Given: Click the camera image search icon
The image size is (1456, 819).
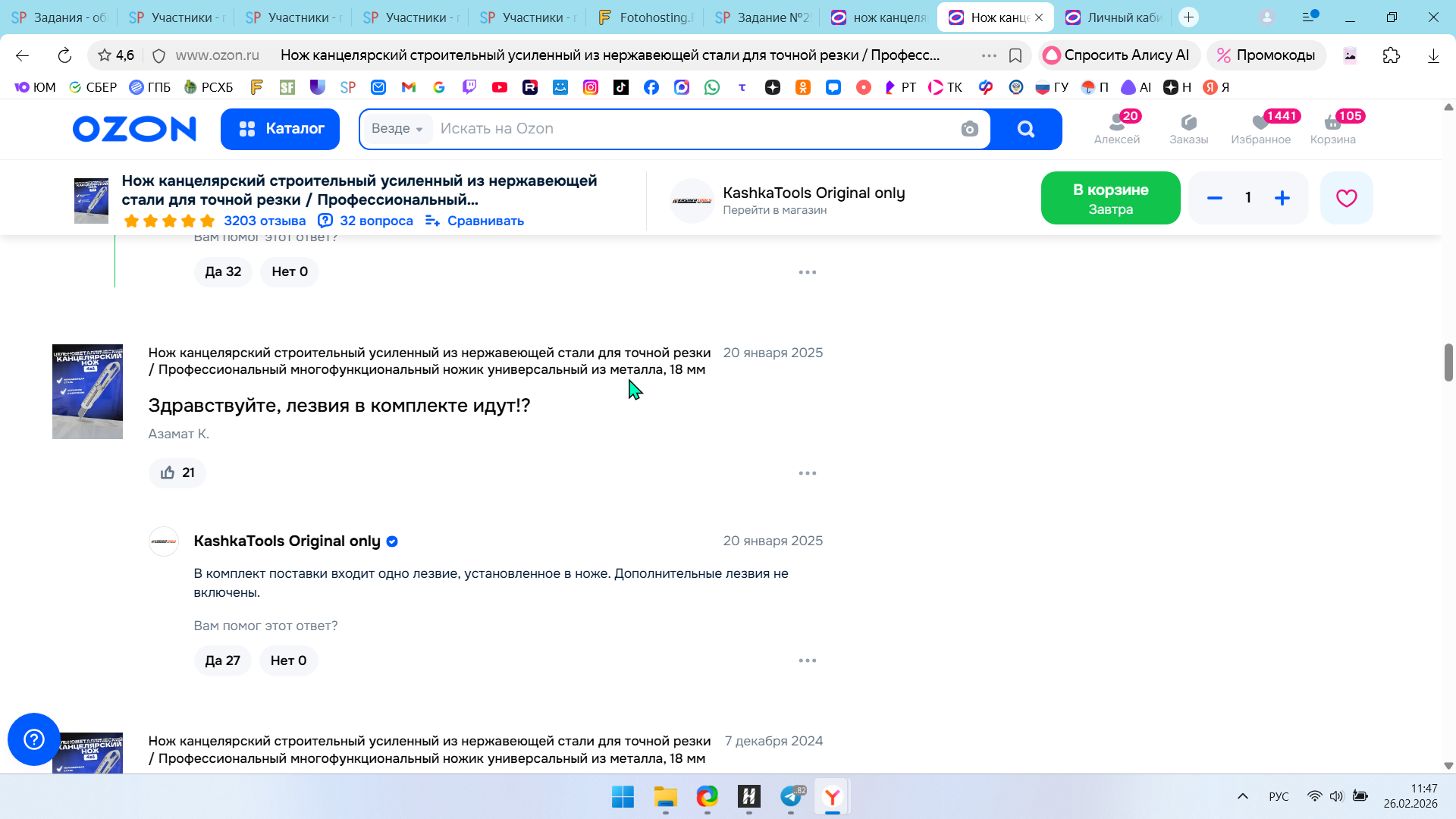Looking at the screenshot, I should coord(969,129).
